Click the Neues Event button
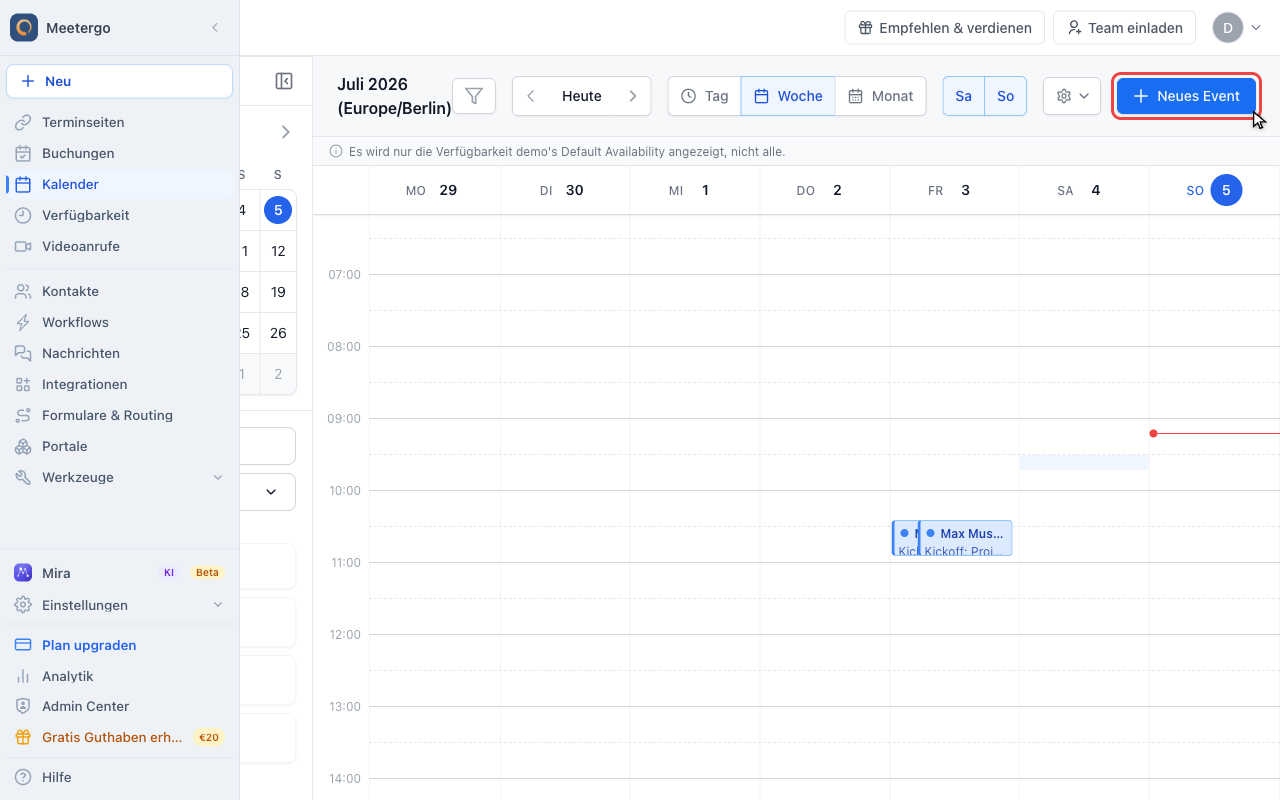This screenshot has height=800, width=1280. coord(1186,96)
